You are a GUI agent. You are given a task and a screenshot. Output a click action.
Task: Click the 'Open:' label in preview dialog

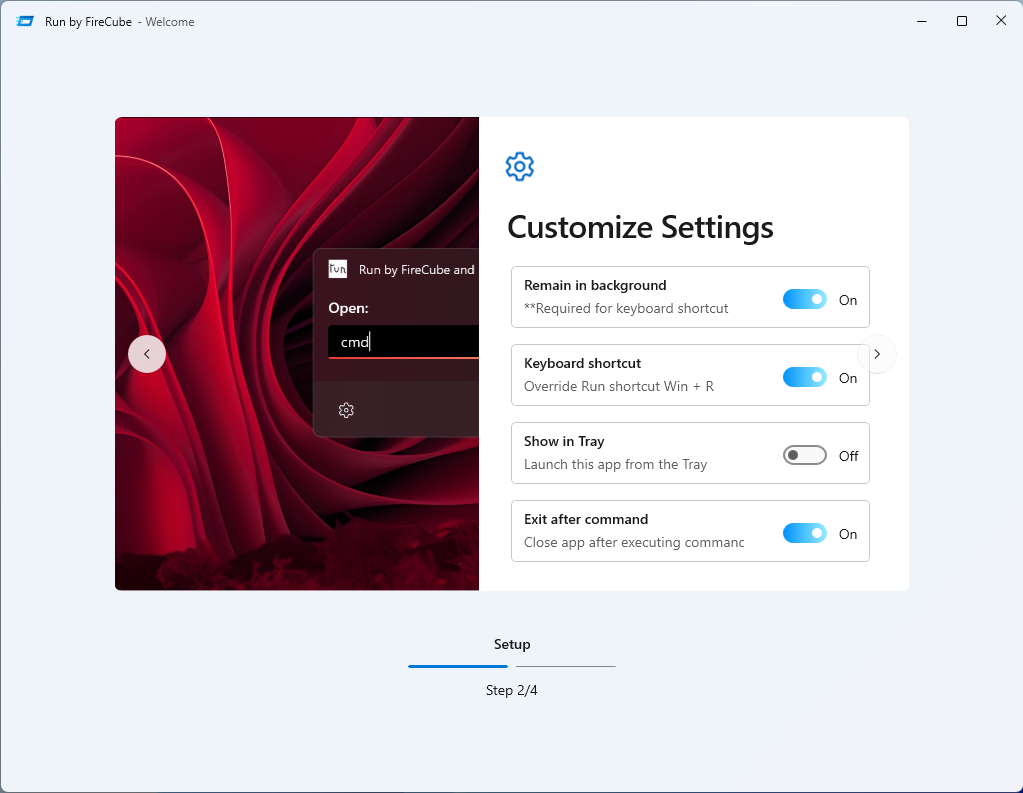pos(348,308)
